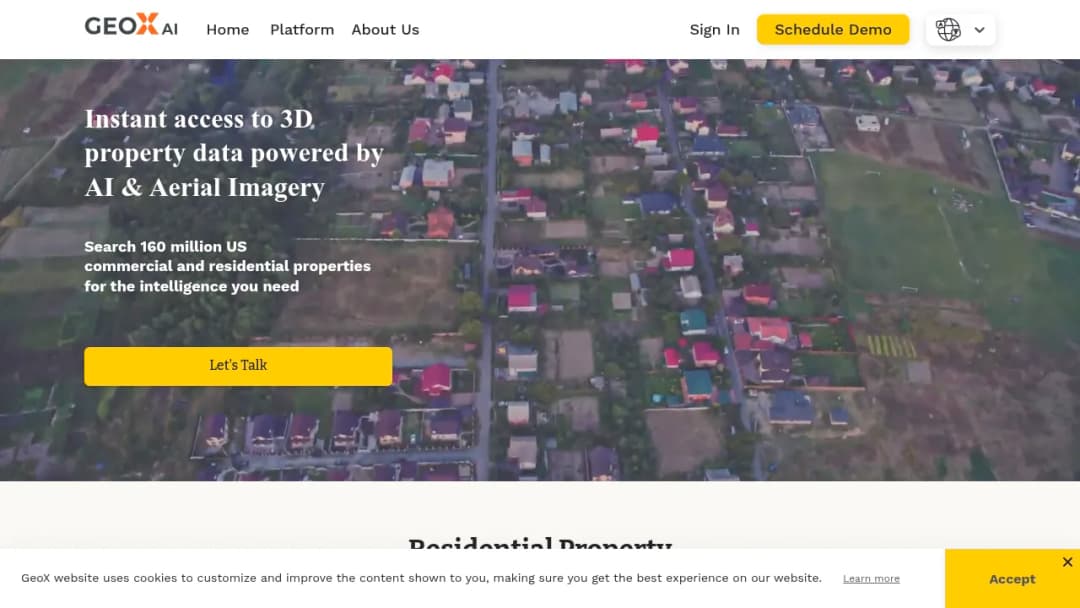Viewport: 1080px width, 608px height.
Task: Go to the Home menu item
Action: (227, 30)
